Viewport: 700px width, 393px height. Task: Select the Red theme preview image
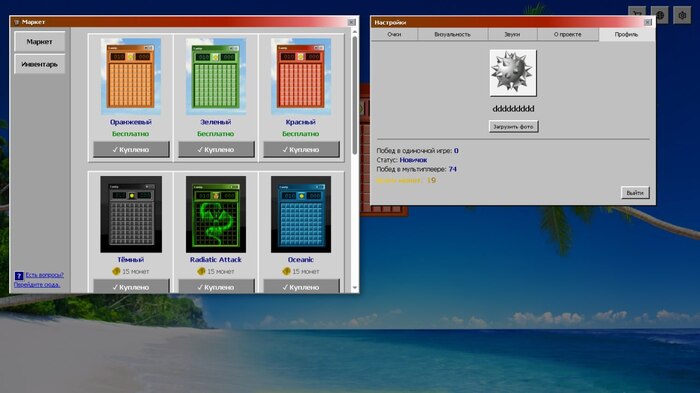point(301,76)
